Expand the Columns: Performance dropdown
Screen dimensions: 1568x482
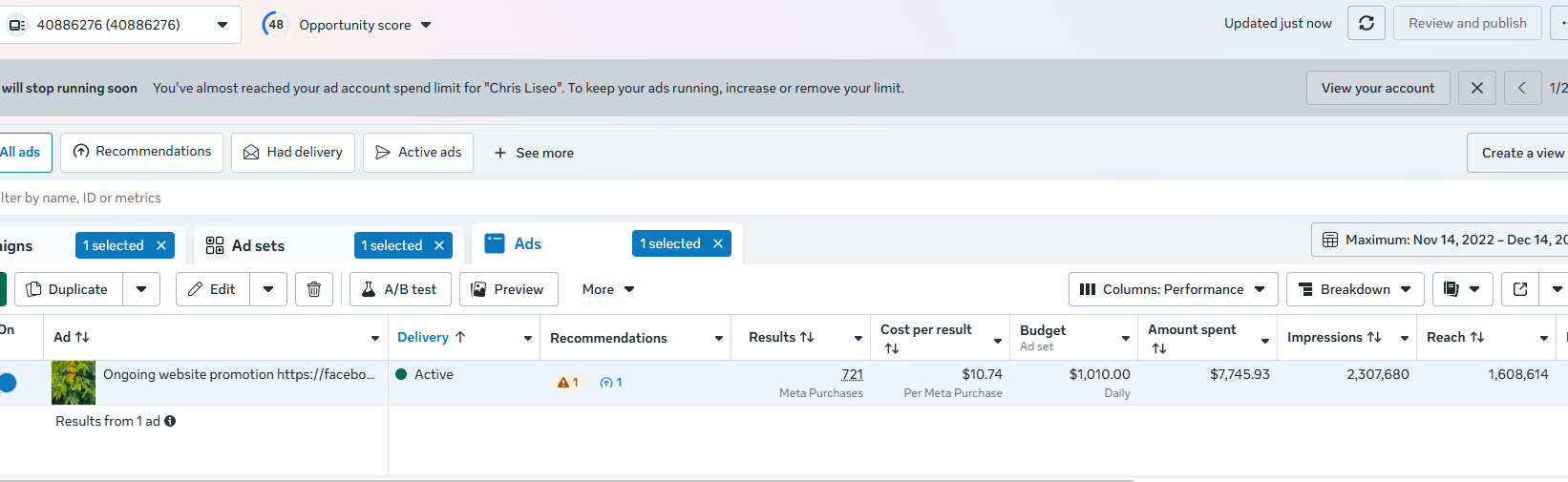coord(1173,289)
